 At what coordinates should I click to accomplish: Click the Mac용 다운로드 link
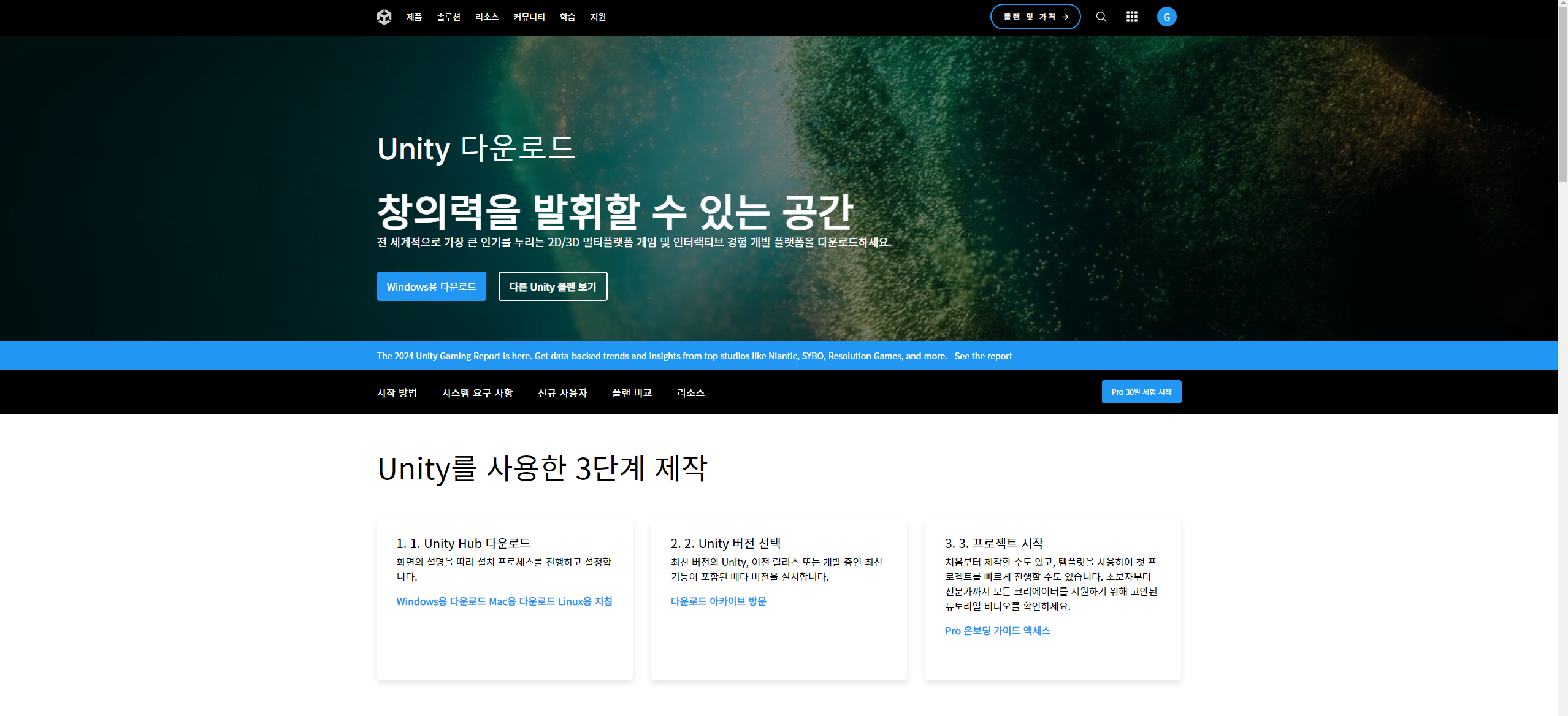click(521, 601)
